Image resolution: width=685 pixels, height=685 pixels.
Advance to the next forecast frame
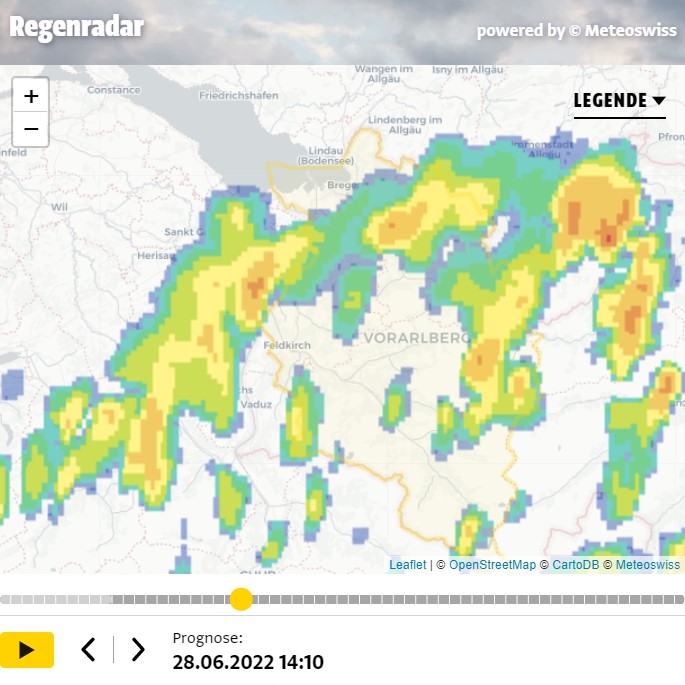coord(138,650)
